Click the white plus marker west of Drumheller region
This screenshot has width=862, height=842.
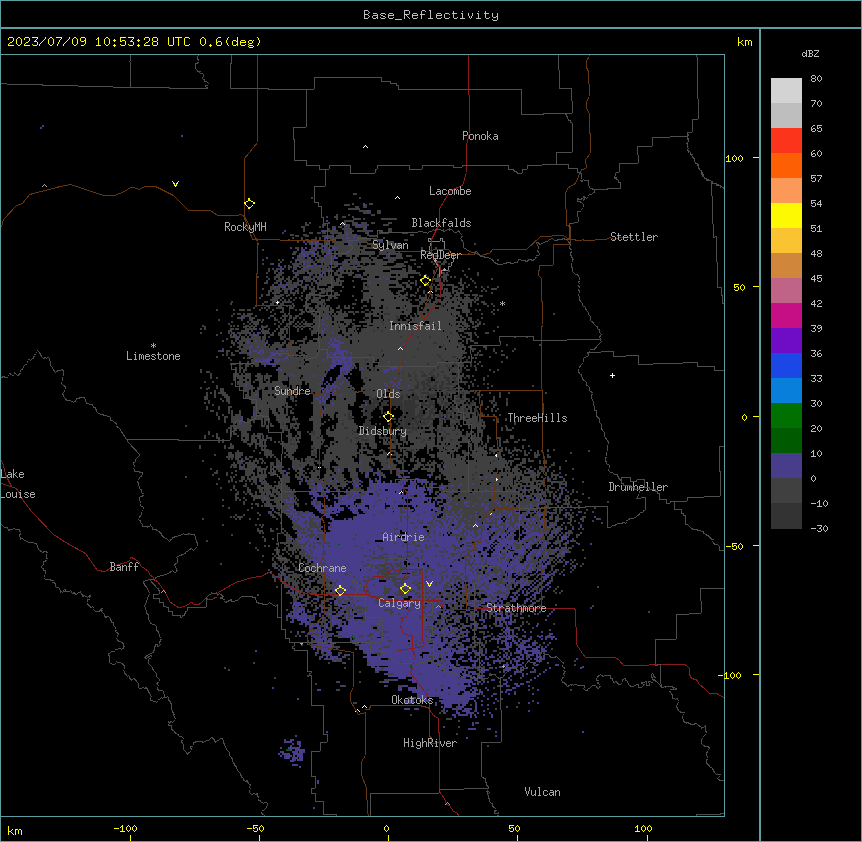(612, 375)
